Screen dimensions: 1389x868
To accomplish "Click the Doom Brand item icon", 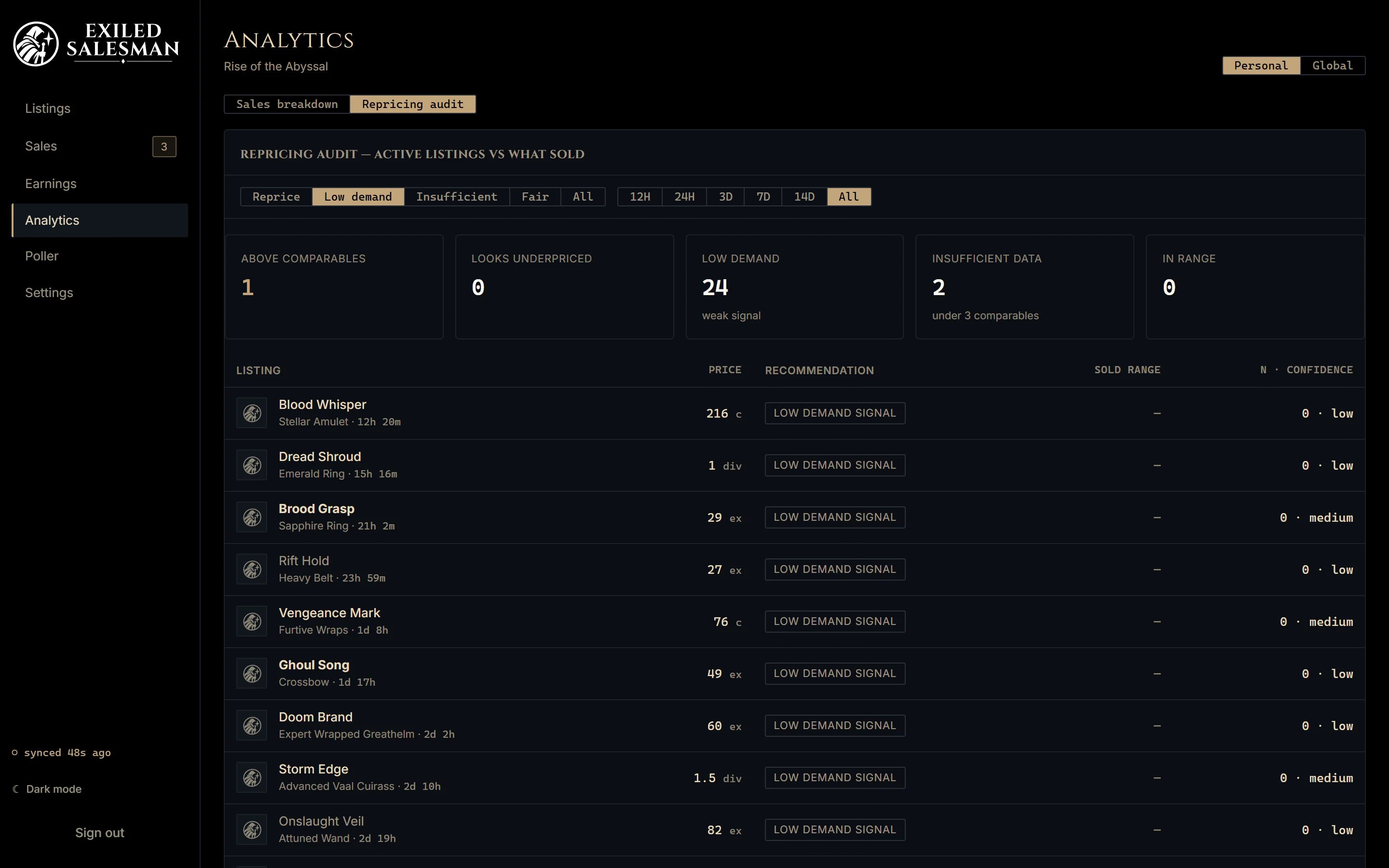I will [x=252, y=726].
